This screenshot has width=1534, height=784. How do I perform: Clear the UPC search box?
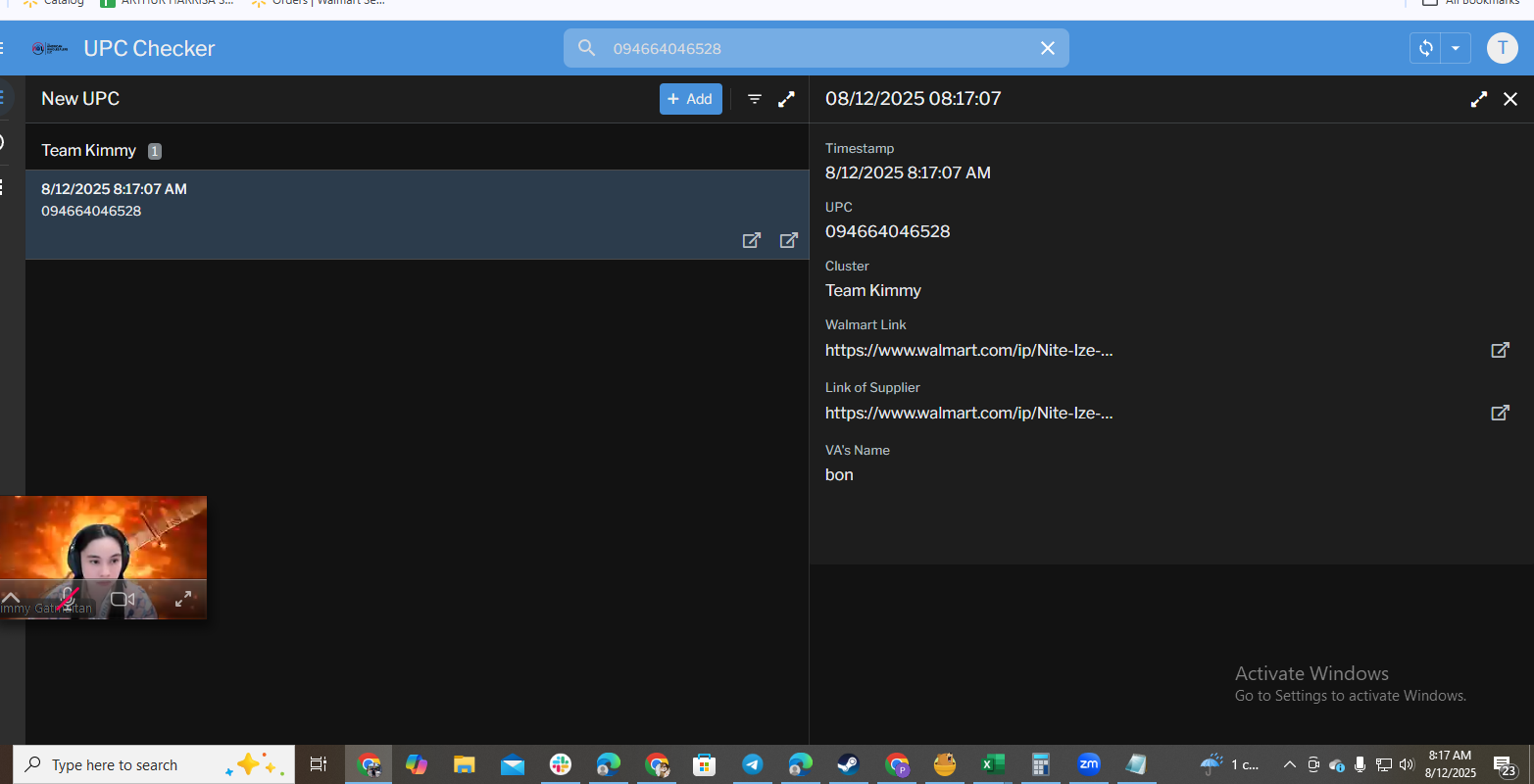[1048, 48]
